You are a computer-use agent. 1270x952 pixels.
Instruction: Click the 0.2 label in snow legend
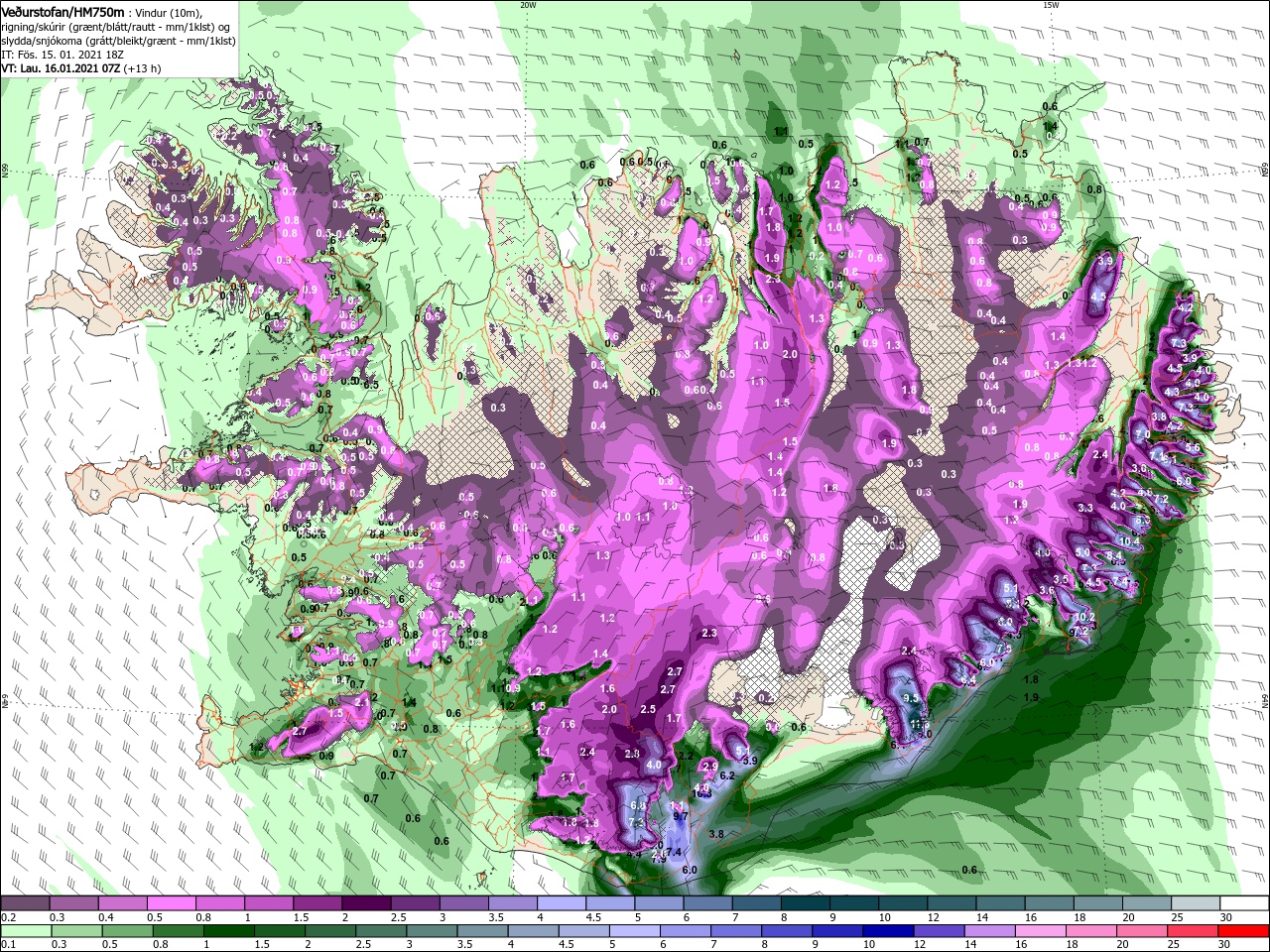[8, 917]
